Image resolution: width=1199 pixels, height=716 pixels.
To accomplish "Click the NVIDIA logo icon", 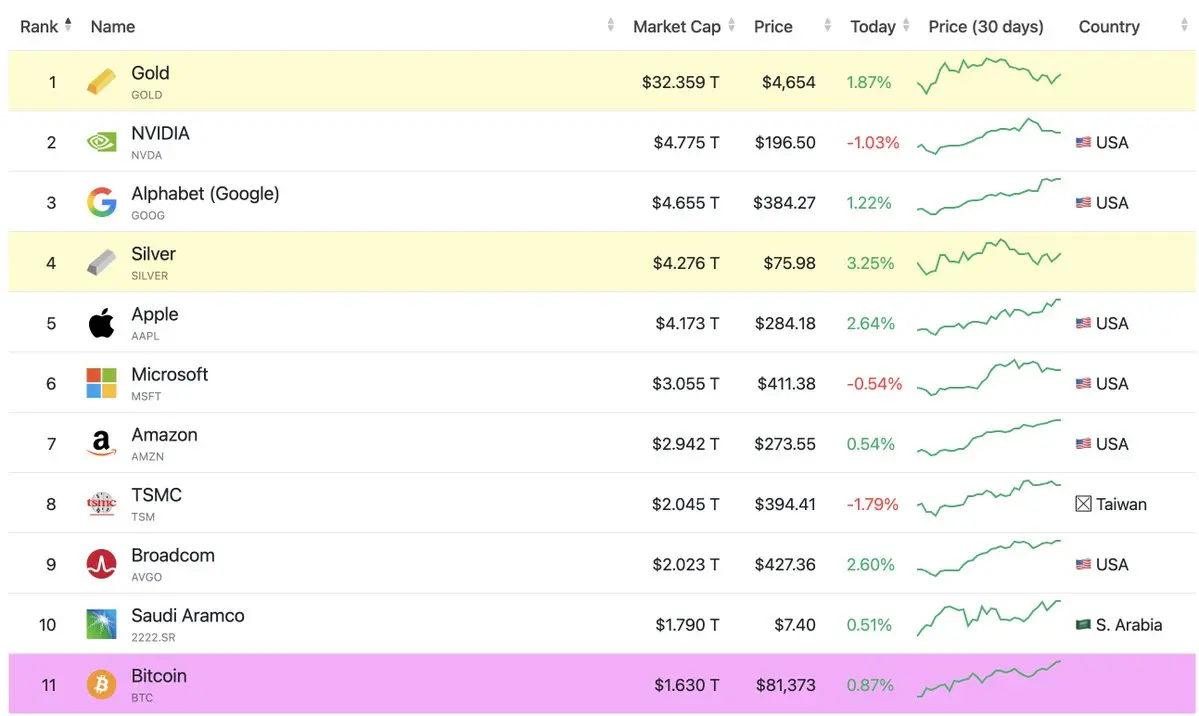I will (x=101, y=142).
